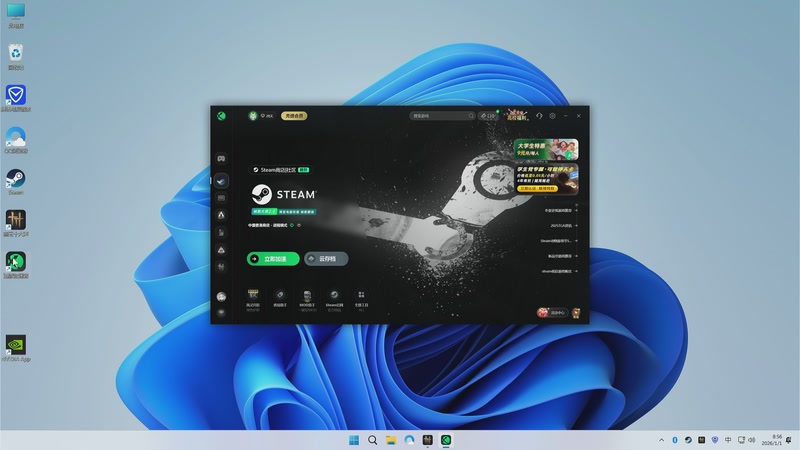Click the green accelerator logo in top-left corner
This screenshot has width=800, height=450.
(x=221, y=116)
